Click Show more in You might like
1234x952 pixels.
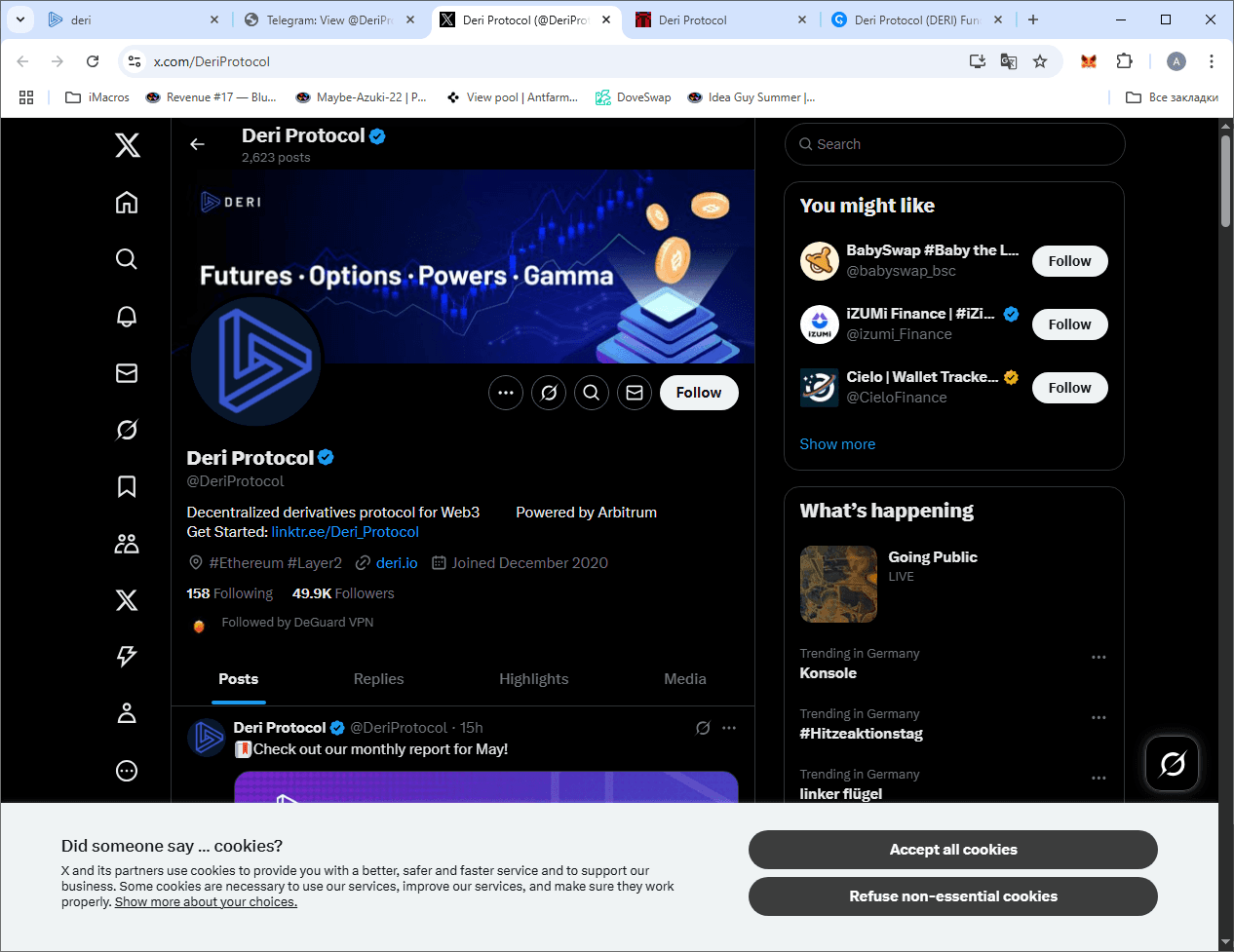point(837,444)
